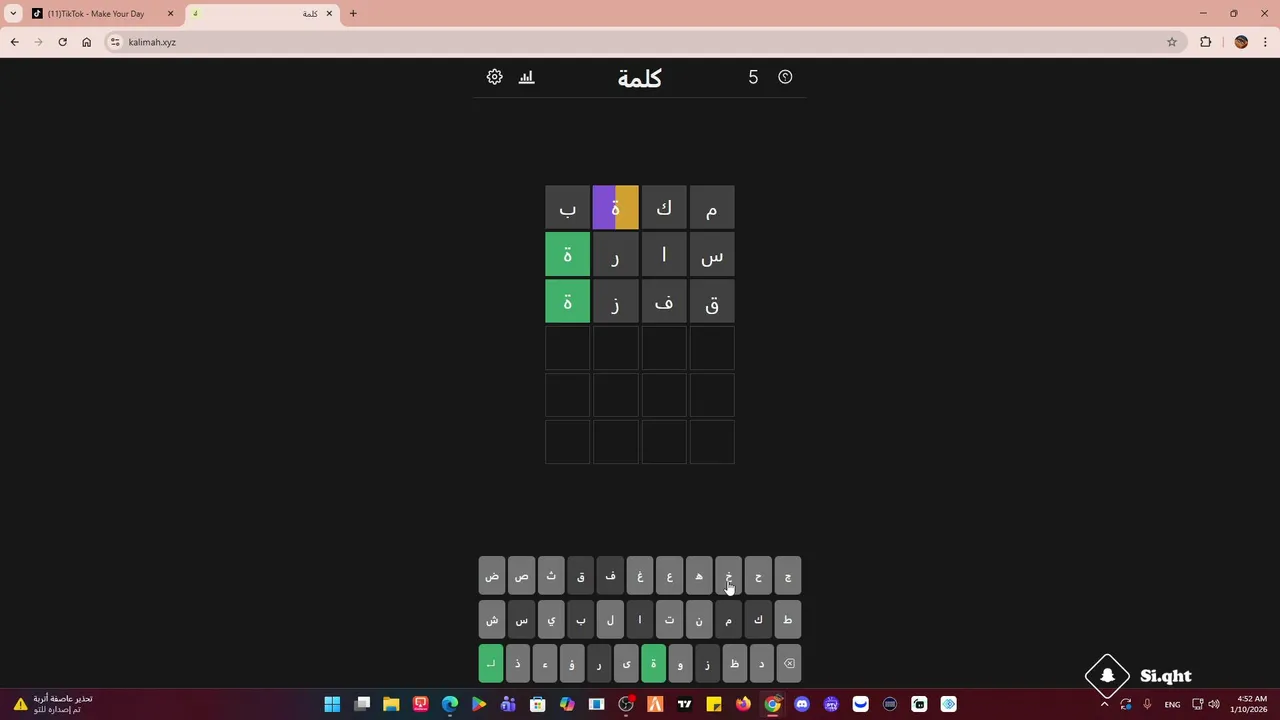Tap the هـ key
Screen dimensions: 1280x720
(699, 576)
